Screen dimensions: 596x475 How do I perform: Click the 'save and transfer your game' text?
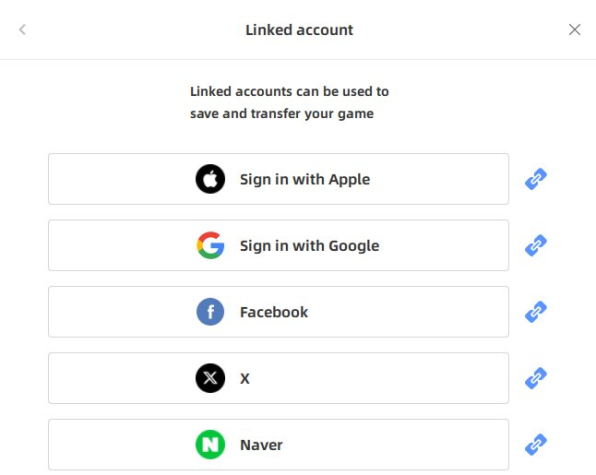tap(282, 114)
